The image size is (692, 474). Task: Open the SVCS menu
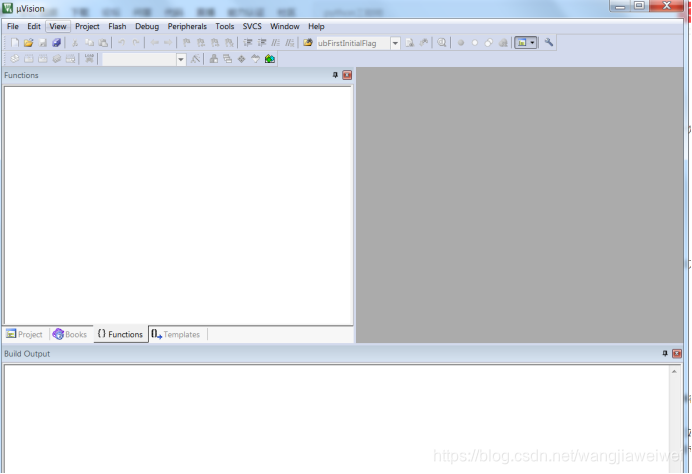tap(252, 26)
